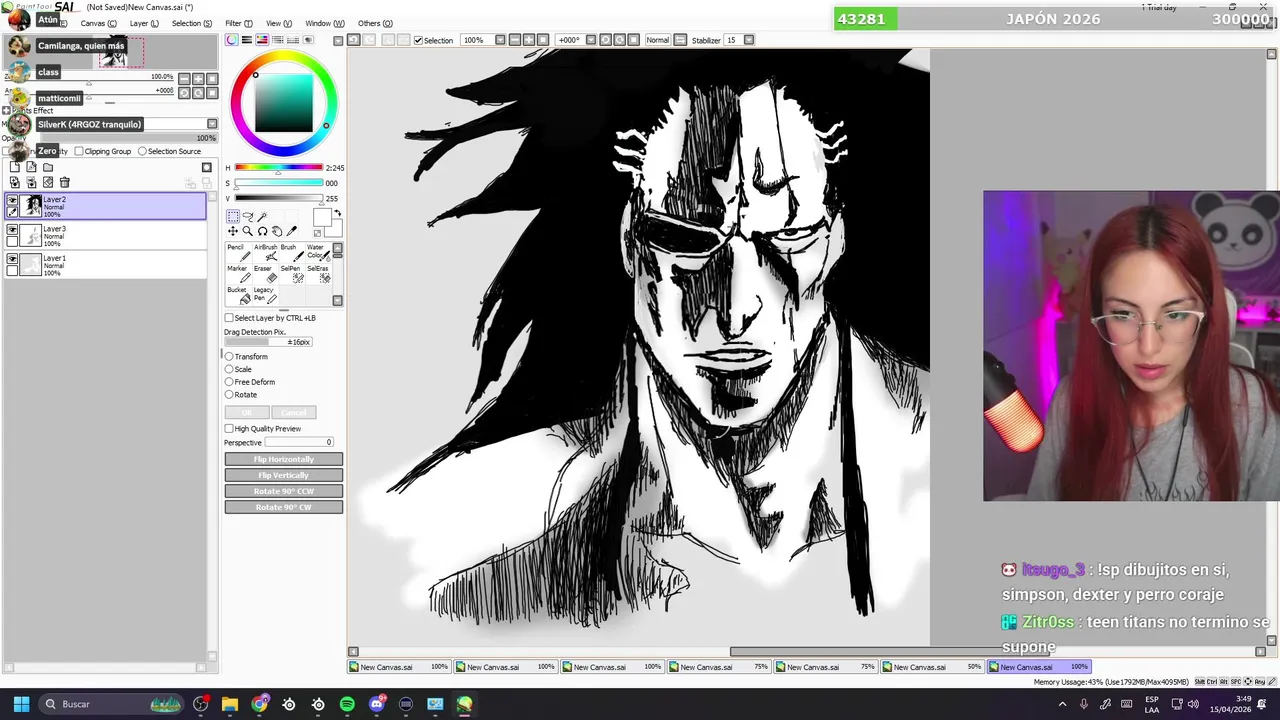
Task: Select the SelPen tool
Action: coord(291,273)
